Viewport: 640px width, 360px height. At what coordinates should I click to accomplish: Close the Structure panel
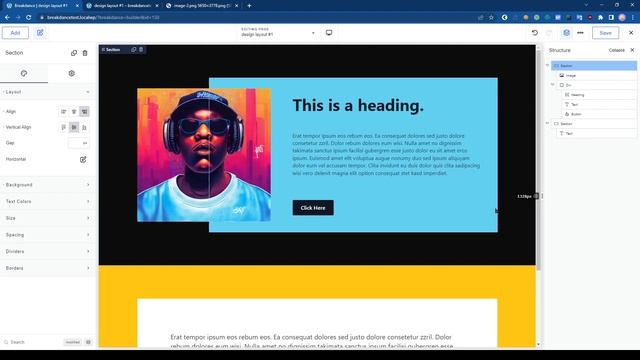click(x=632, y=50)
